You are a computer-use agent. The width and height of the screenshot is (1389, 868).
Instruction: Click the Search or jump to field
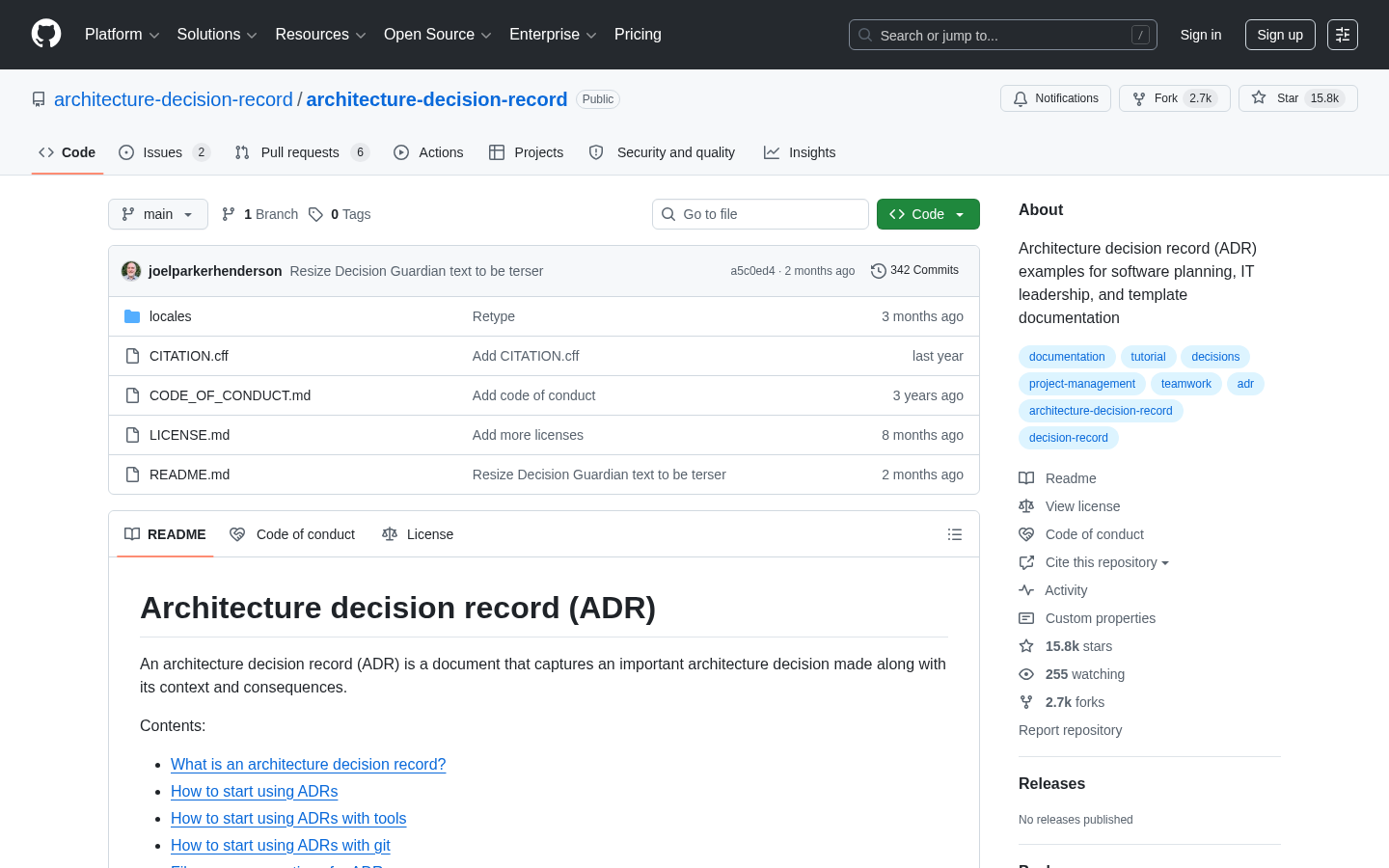point(1003,35)
